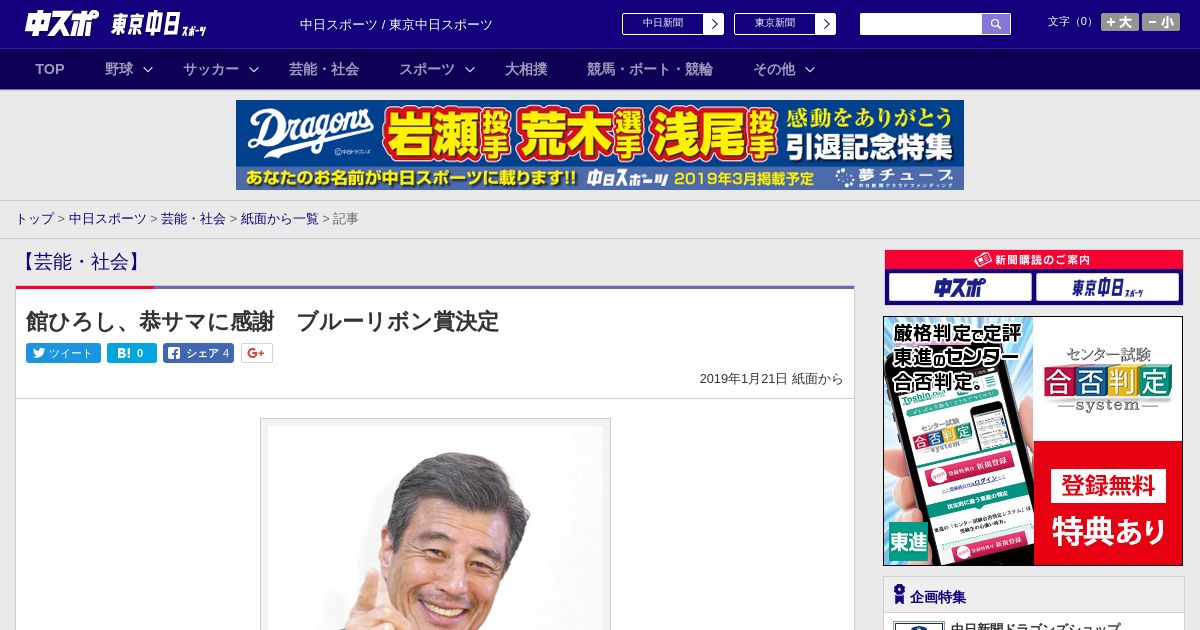This screenshot has height=630, width=1200.
Task: Increase text size with the 大 button
Action: click(x=1120, y=22)
